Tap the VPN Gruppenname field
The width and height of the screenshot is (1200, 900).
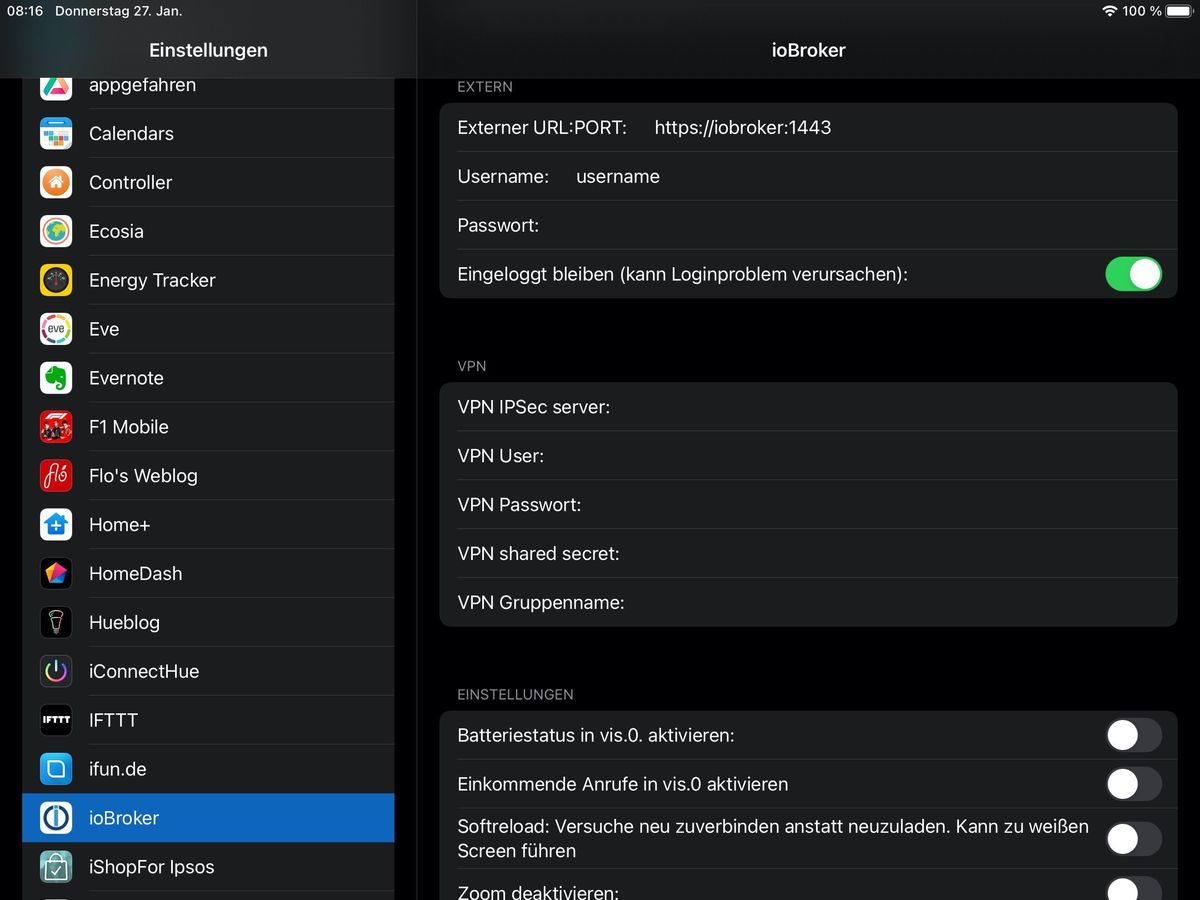808,602
